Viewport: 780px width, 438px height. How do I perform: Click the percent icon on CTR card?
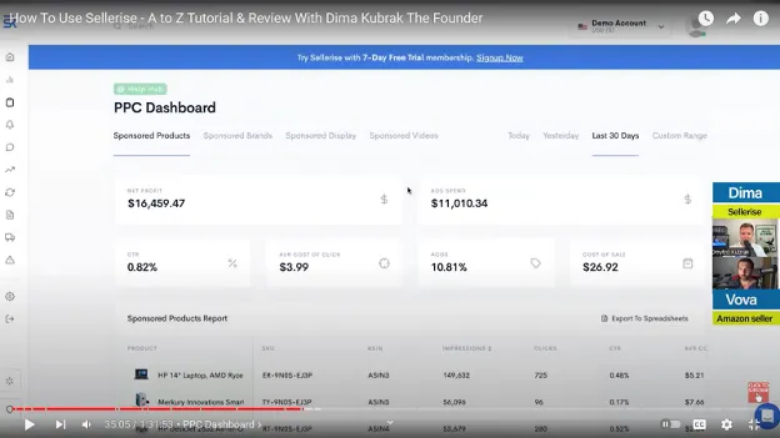(232, 263)
